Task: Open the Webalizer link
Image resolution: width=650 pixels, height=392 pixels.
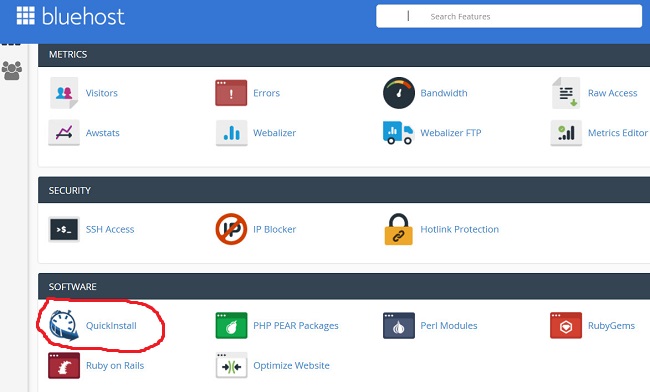Action: [x=274, y=133]
